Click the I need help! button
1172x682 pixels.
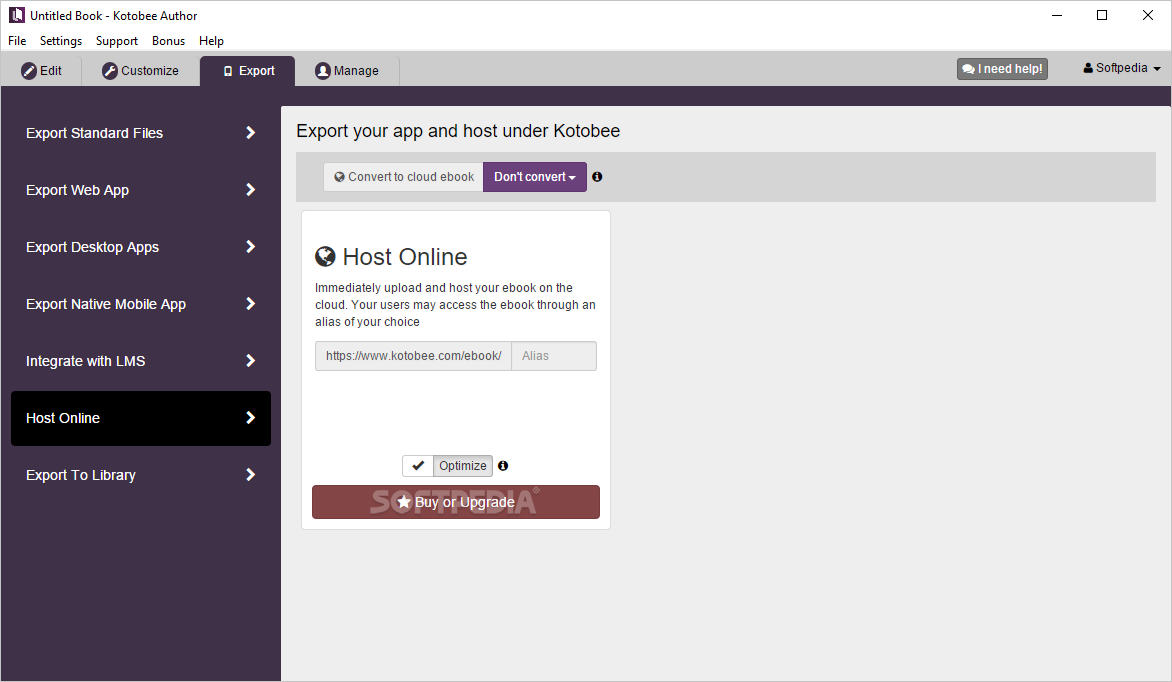[1002, 69]
